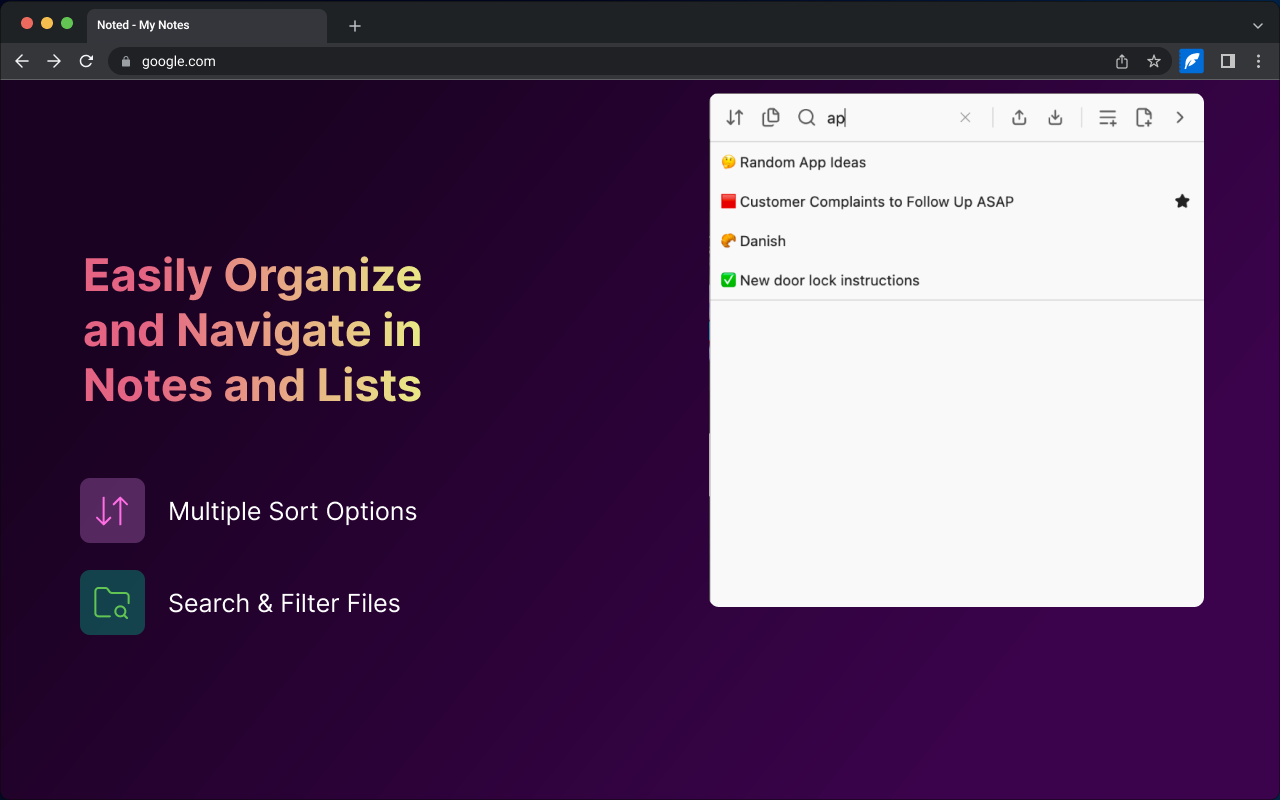Open the Danish note
The width and height of the screenshot is (1280, 800).
click(x=956, y=241)
